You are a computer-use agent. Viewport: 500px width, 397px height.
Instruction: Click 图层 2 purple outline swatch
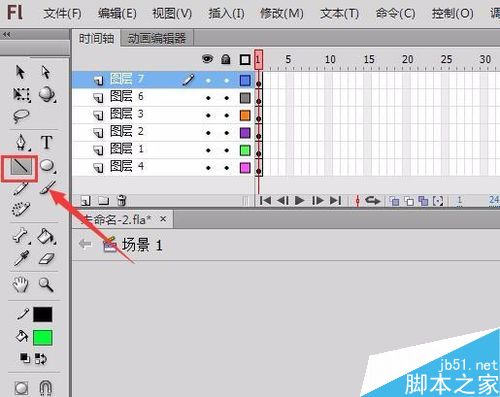point(245,133)
